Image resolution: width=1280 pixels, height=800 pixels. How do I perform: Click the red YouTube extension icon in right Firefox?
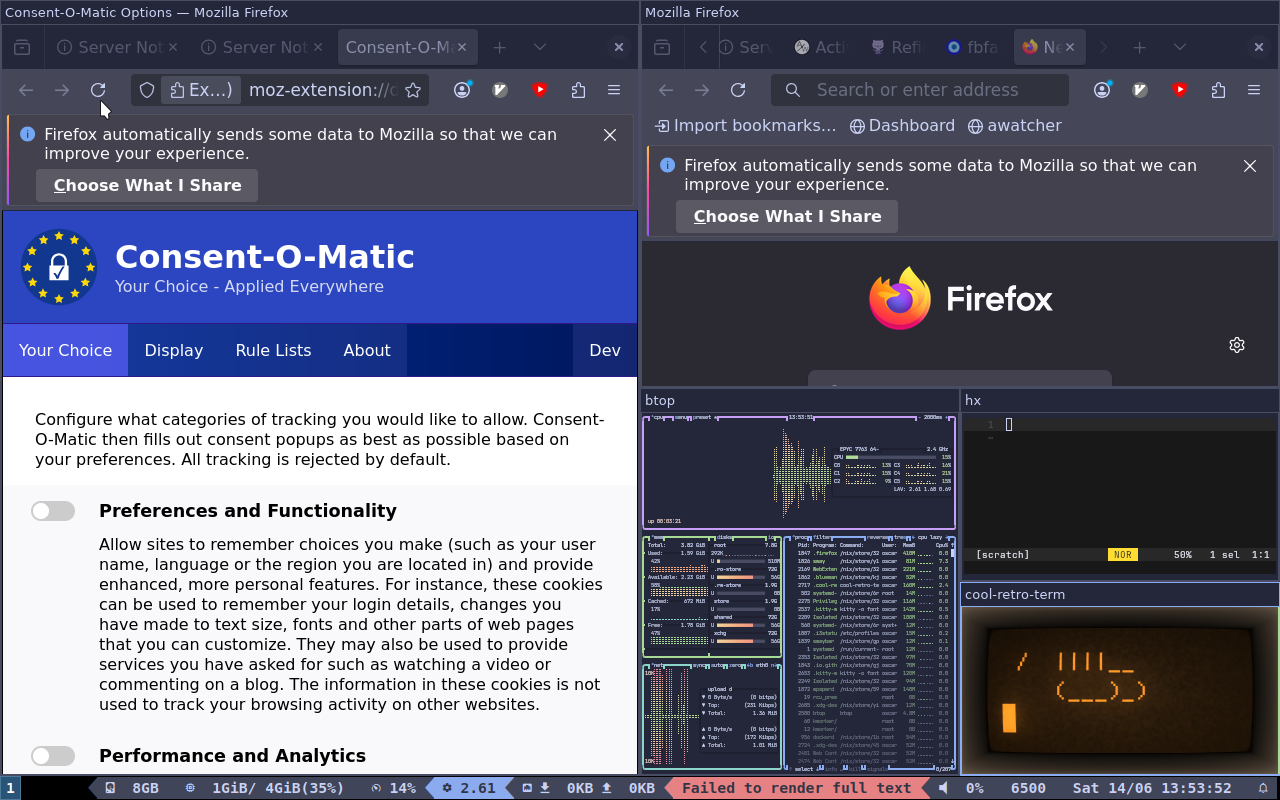(1180, 90)
